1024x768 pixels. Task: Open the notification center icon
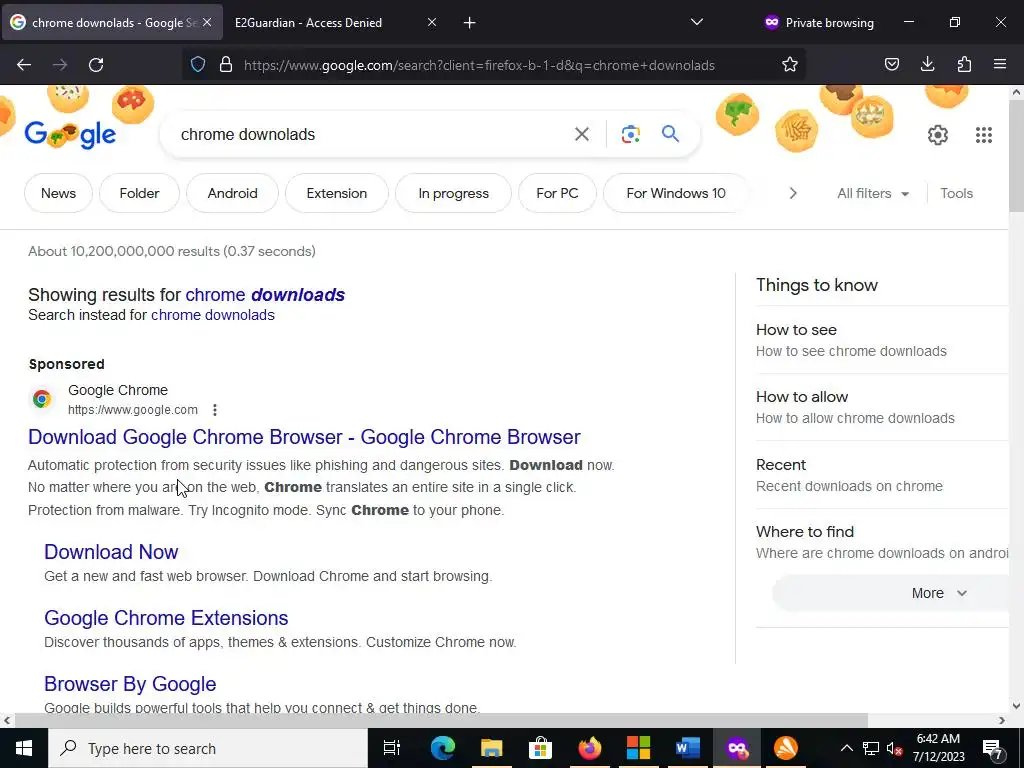click(x=992, y=749)
